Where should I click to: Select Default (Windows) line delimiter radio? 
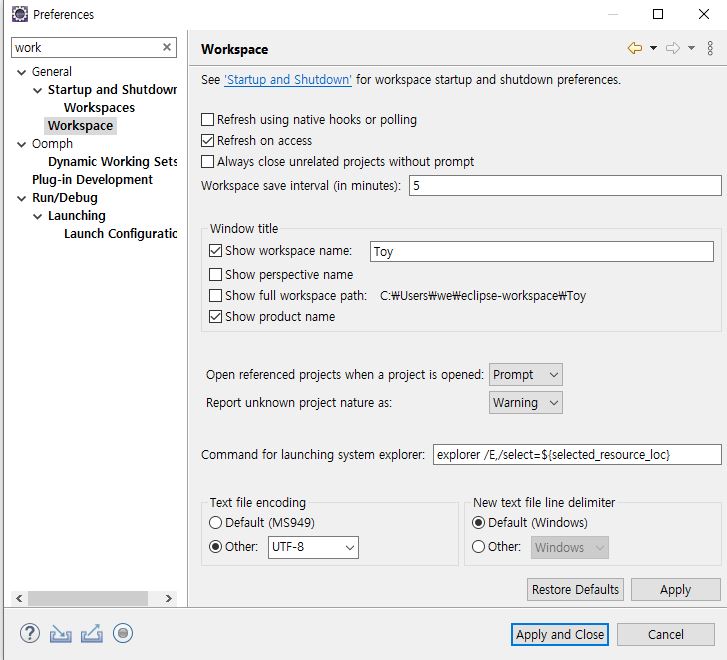(x=478, y=523)
